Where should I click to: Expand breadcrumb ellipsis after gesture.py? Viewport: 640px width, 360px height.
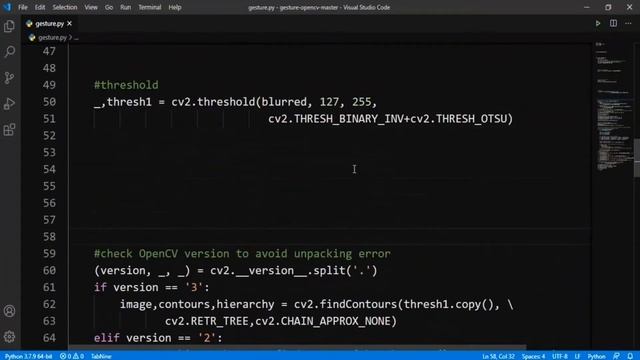click(76, 38)
